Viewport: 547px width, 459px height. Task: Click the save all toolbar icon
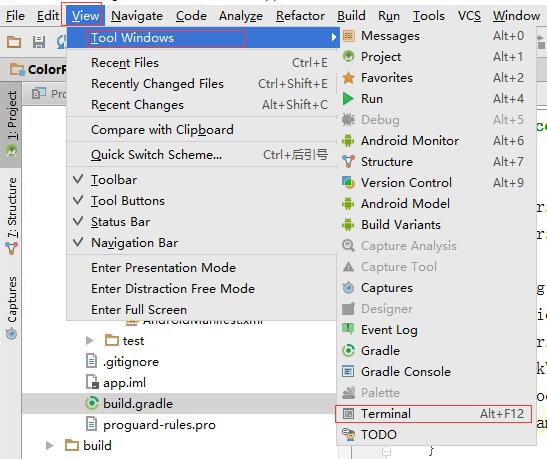[x=39, y=42]
